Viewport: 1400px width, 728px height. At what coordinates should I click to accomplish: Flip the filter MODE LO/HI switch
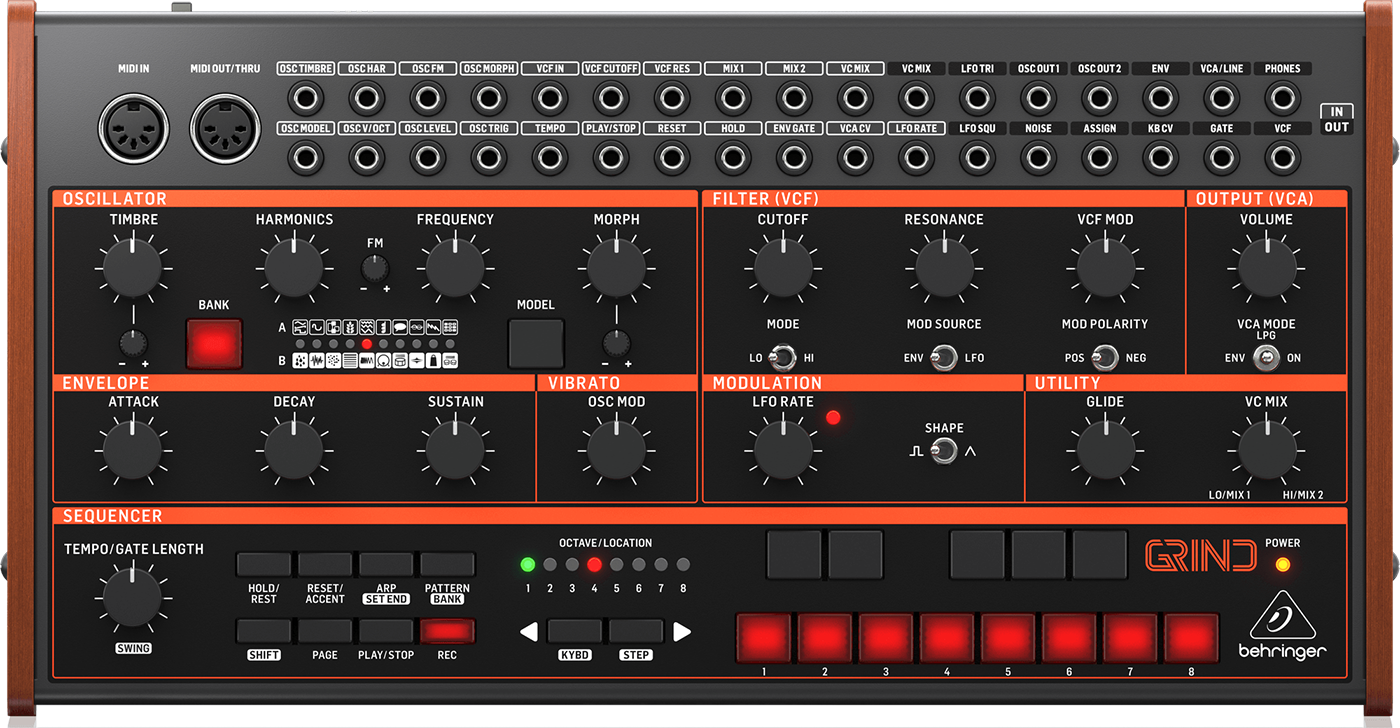pyautogui.click(x=783, y=358)
